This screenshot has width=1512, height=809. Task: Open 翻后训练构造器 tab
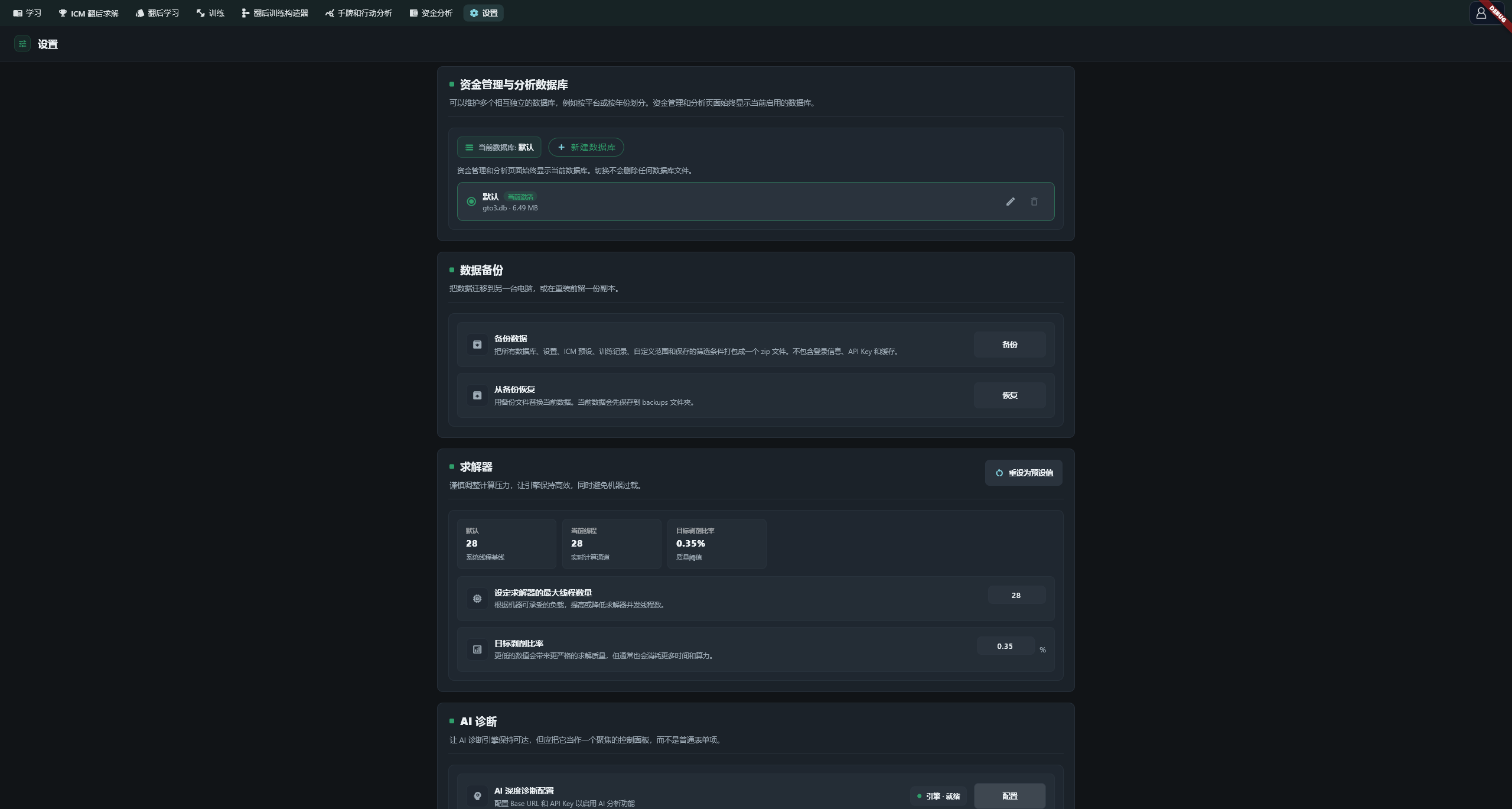275,13
